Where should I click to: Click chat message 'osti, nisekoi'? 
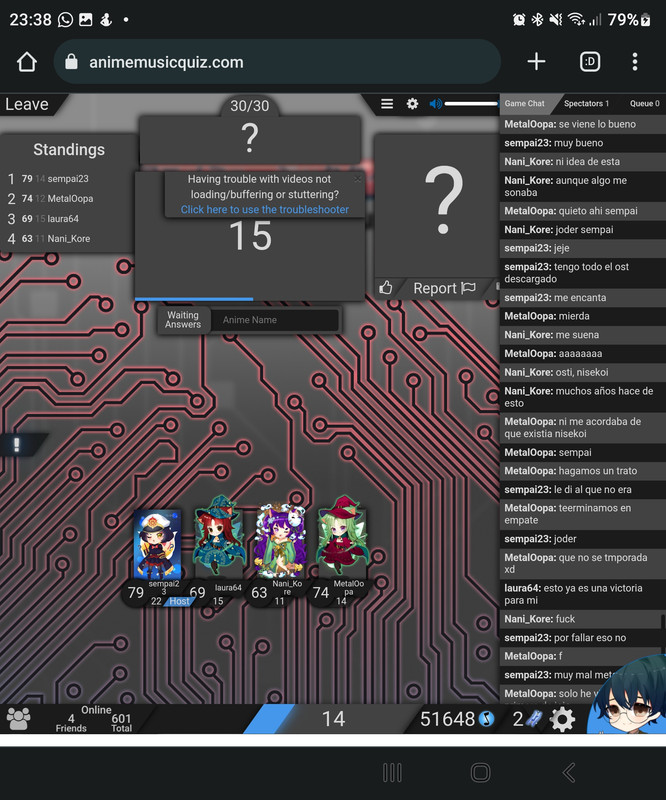click(582, 372)
